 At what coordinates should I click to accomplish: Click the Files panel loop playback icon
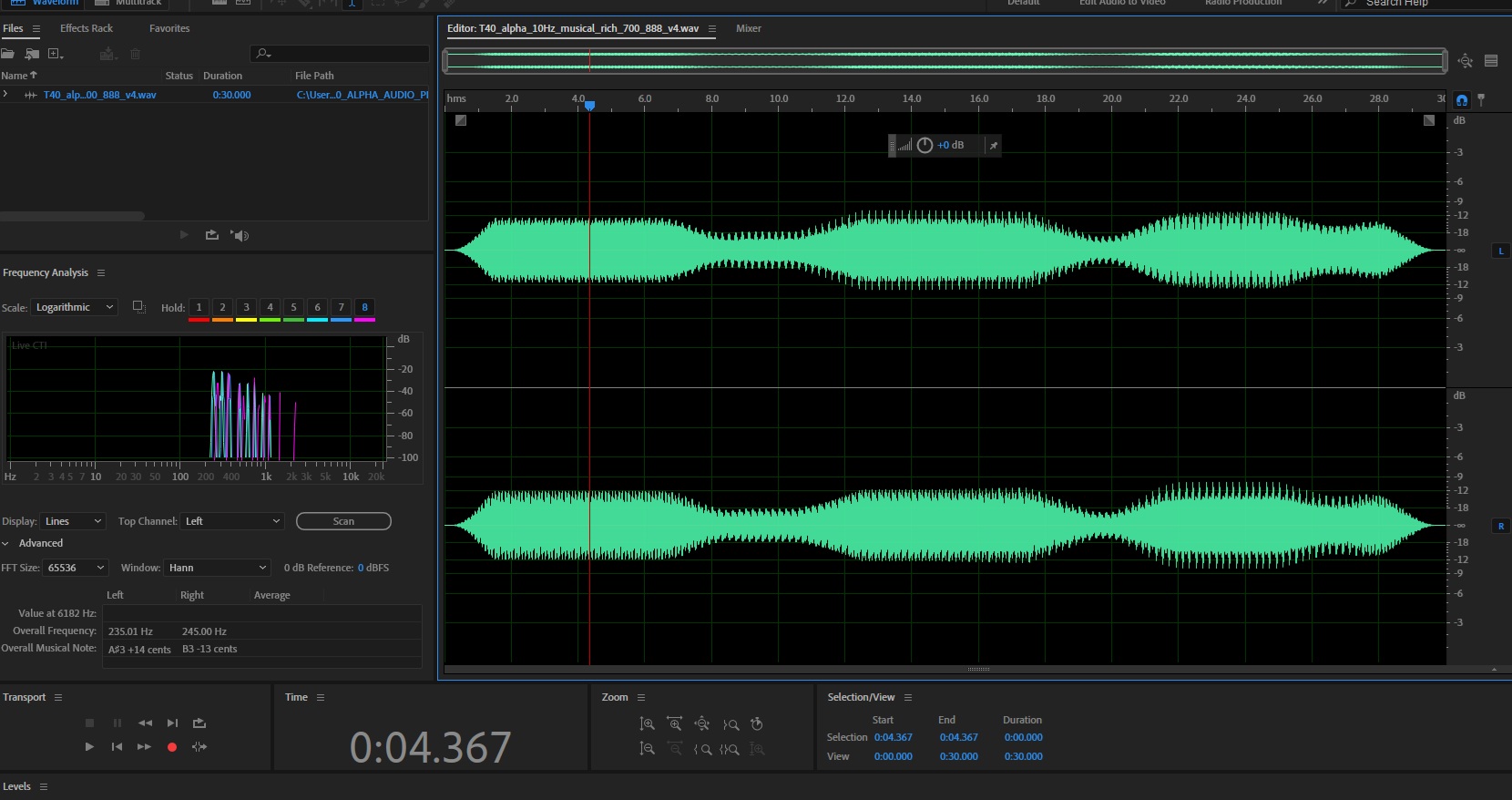coord(212,235)
